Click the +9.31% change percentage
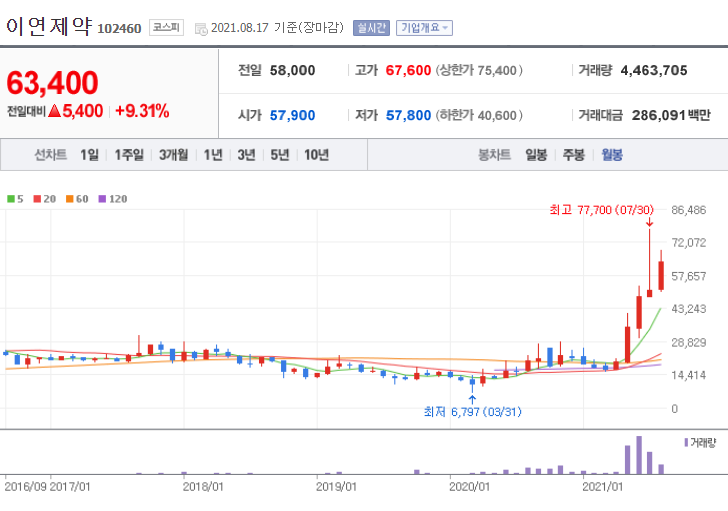Screen dimensions: 728x511 tap(142, 111)
